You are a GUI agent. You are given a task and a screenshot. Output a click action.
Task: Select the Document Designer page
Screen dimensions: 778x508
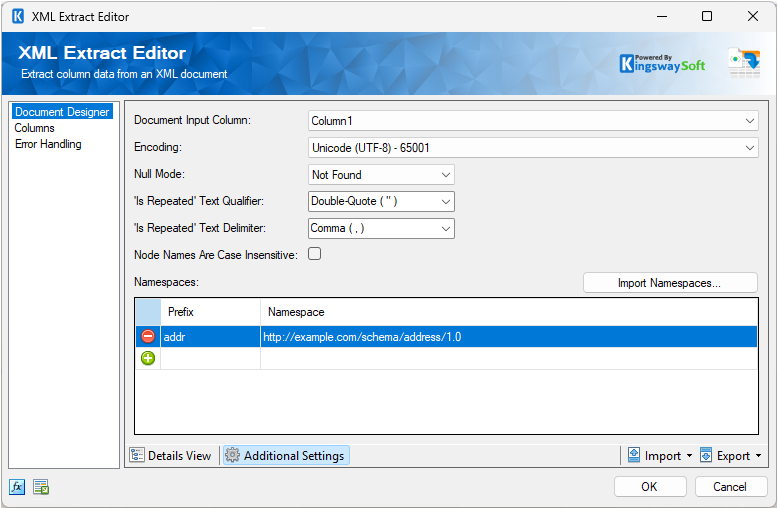point(62,112)
